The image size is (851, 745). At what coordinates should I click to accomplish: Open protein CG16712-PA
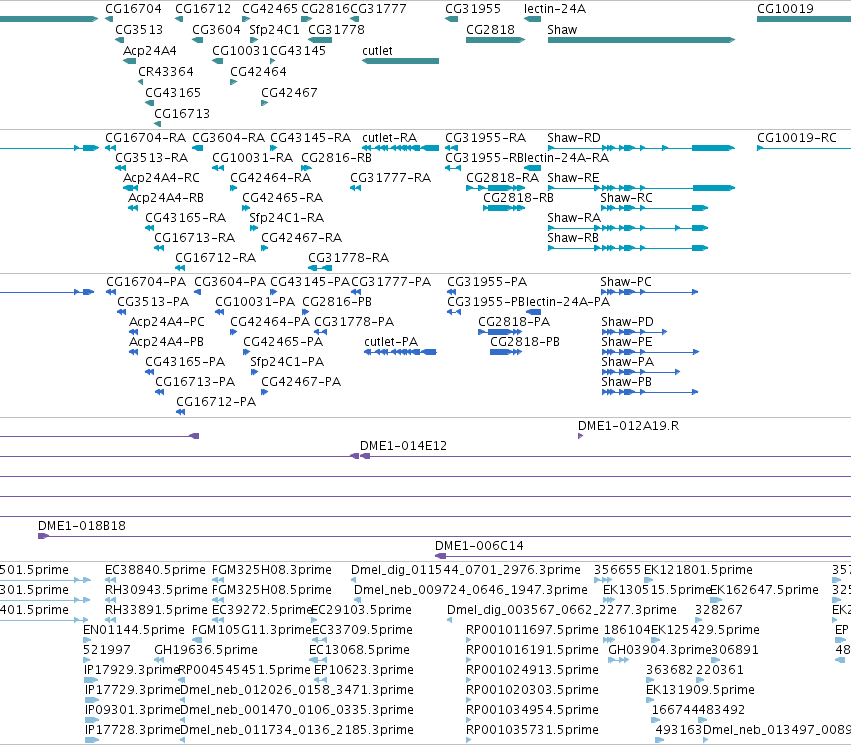pyautogui.click(x=216, y=402)
